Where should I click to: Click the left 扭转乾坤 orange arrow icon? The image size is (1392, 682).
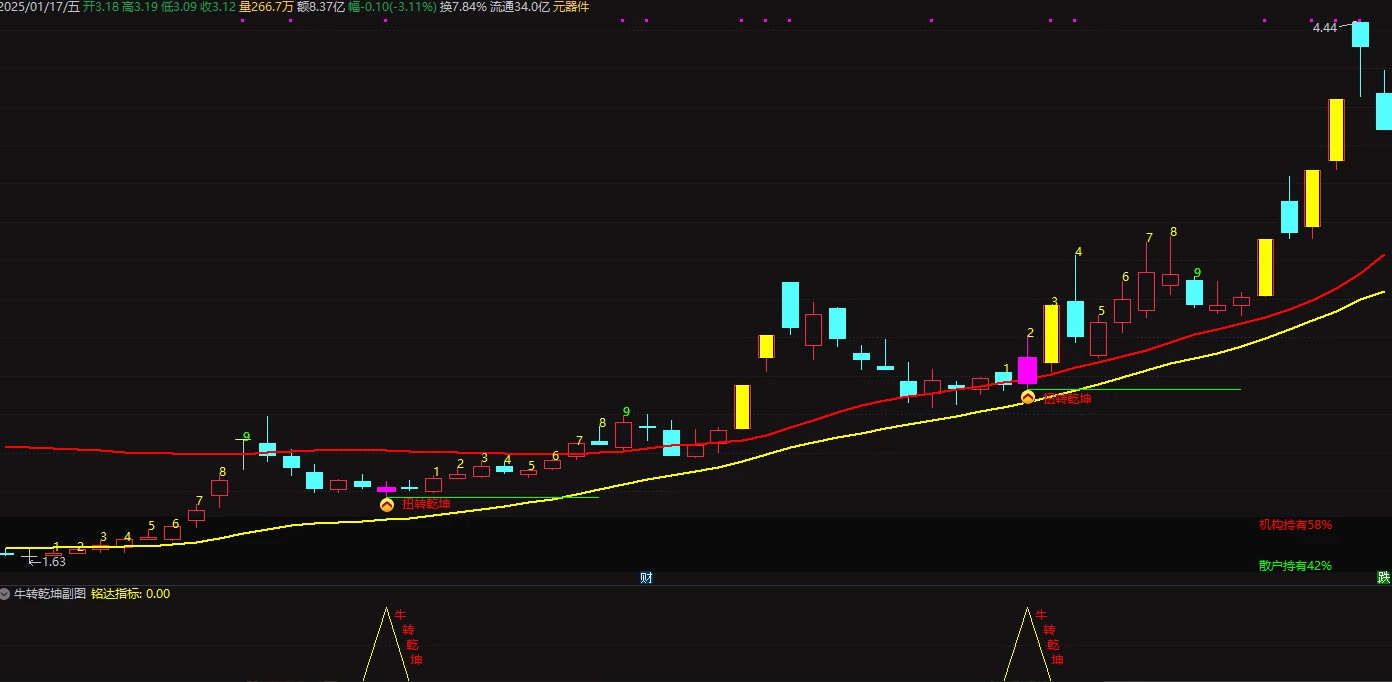click(387, 504)
